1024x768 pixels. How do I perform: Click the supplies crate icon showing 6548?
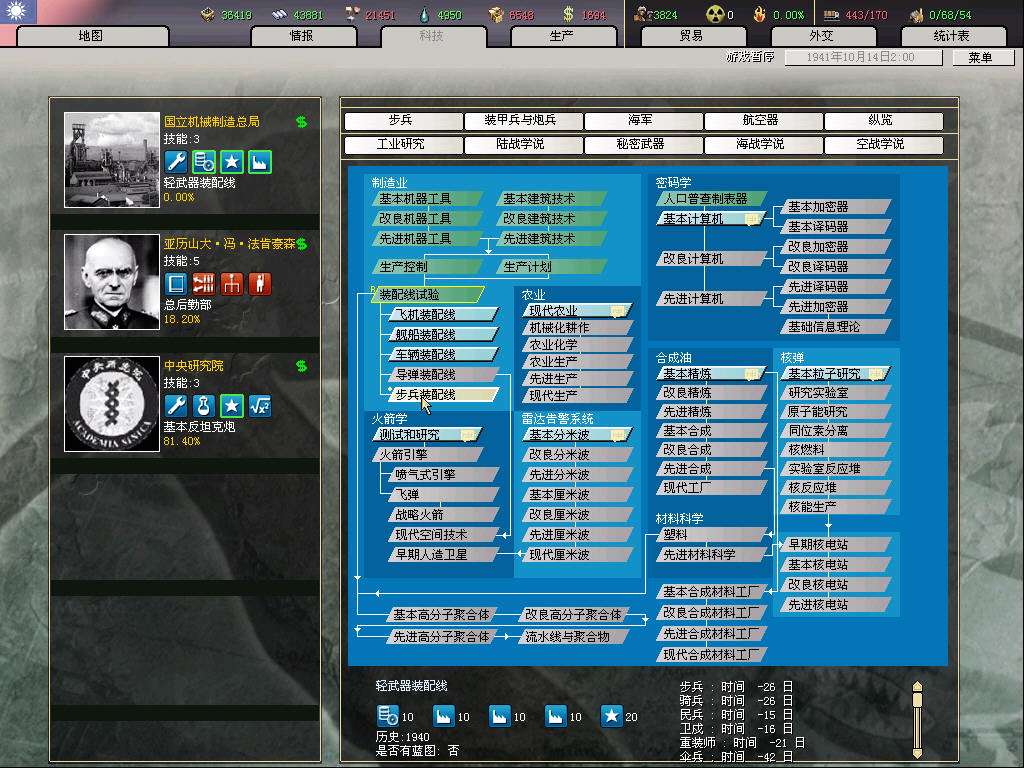(496, 14)
